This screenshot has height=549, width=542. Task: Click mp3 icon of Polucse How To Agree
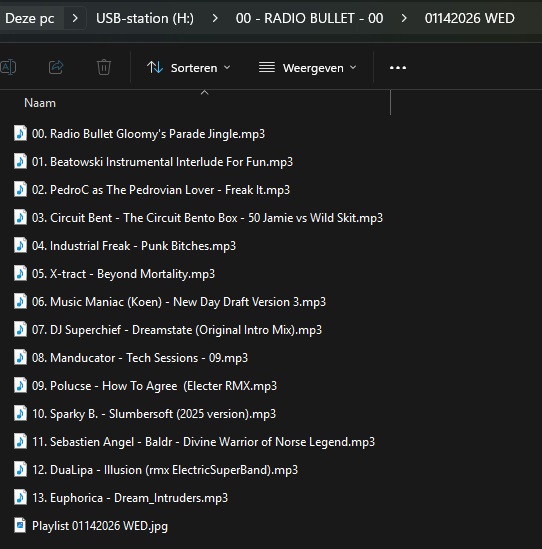20,385
